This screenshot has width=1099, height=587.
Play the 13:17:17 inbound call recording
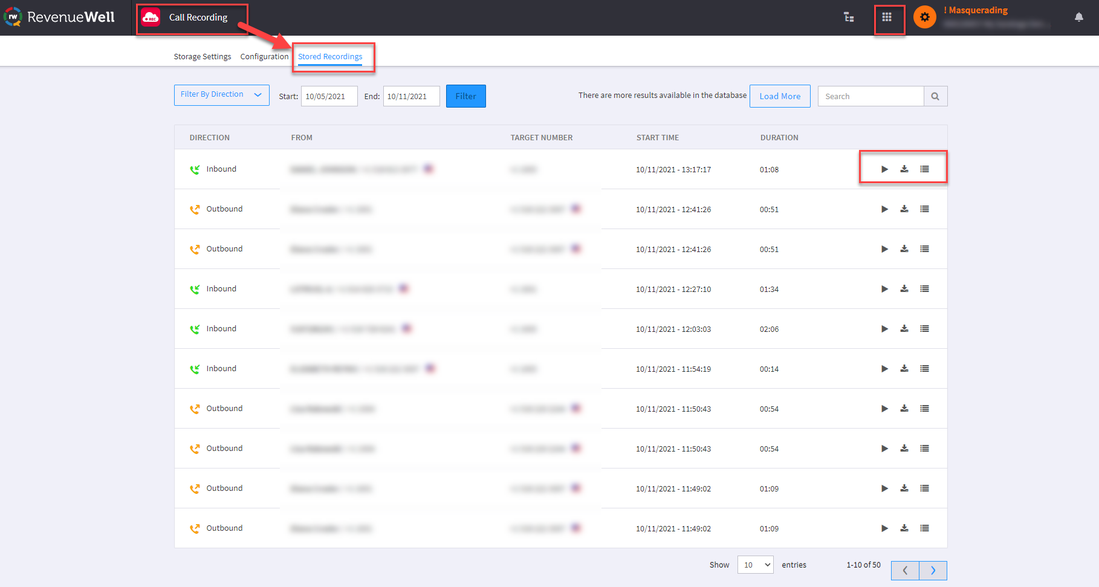tap(884, 169)
